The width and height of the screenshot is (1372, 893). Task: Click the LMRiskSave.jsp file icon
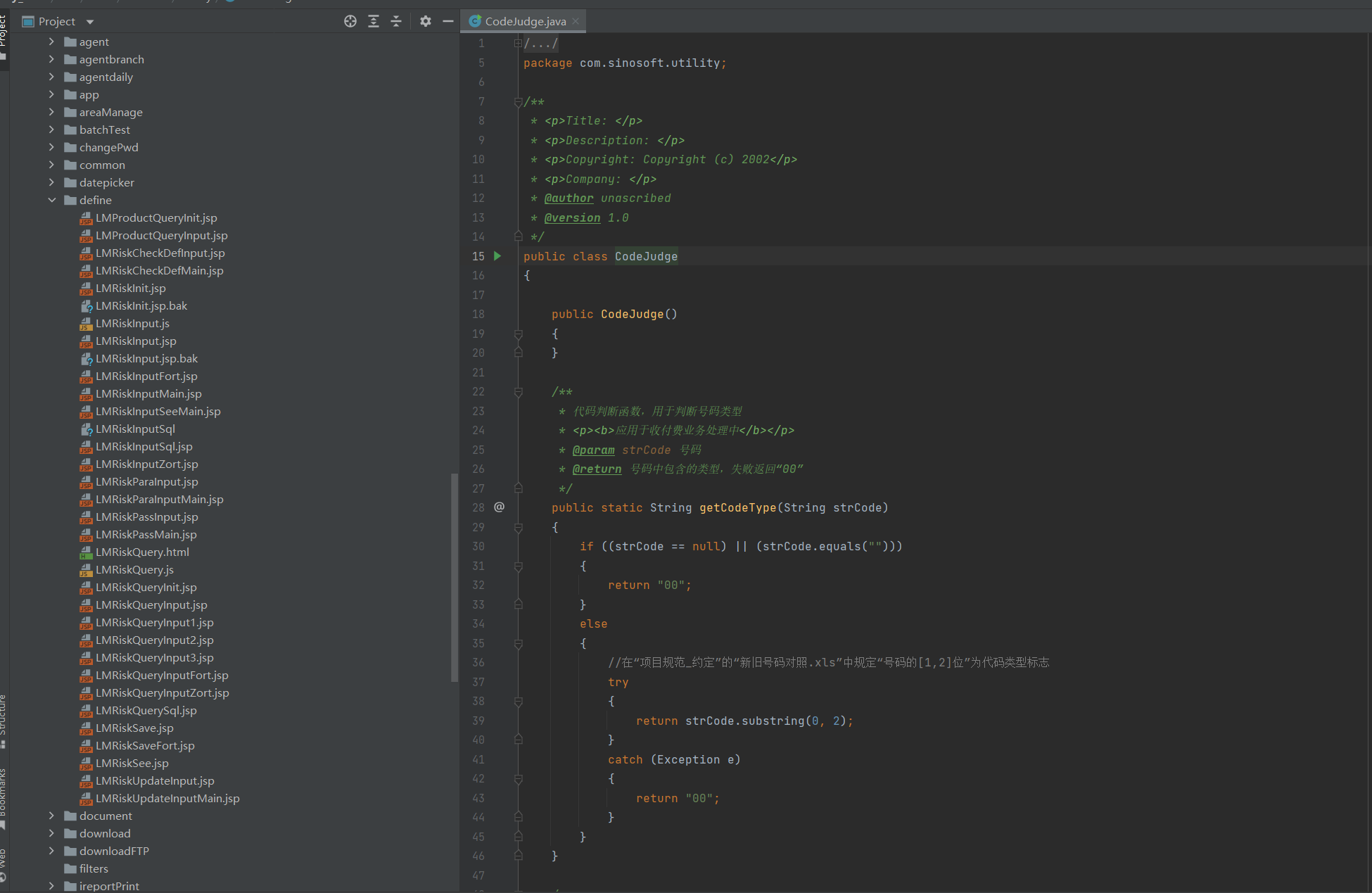86,728
